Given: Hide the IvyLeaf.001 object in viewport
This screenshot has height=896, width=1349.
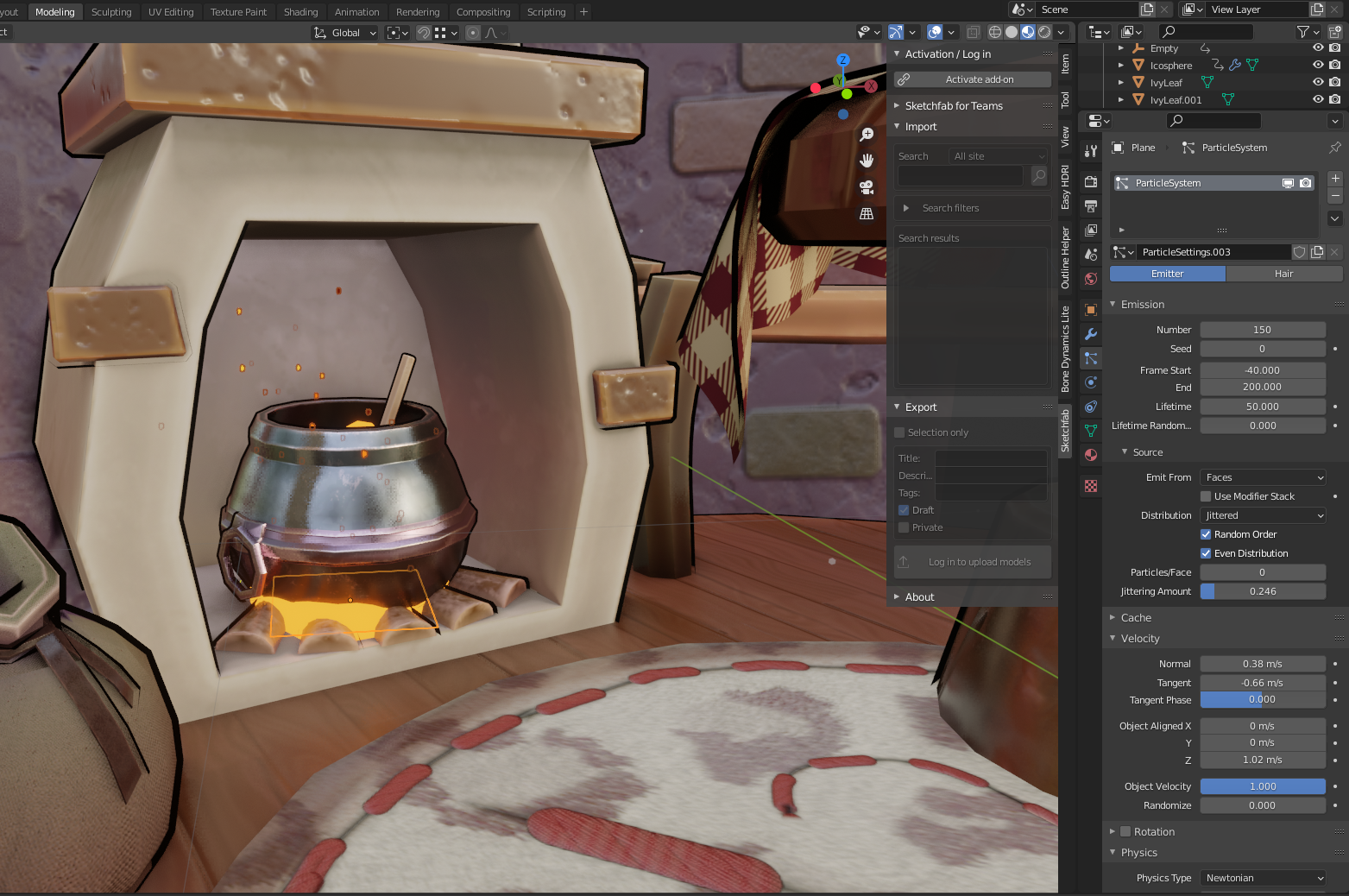Looking at the screenshot, I should tap(1318, 99).
